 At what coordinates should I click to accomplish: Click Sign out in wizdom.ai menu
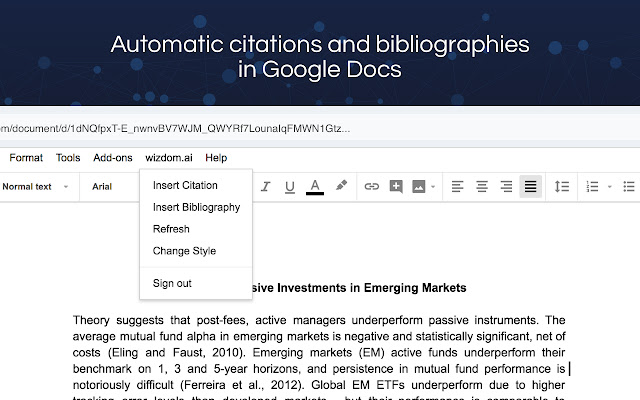click(x=172, y=283)
